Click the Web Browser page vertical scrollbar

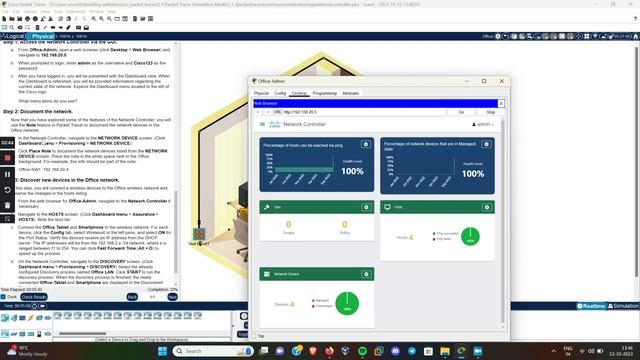502,221
